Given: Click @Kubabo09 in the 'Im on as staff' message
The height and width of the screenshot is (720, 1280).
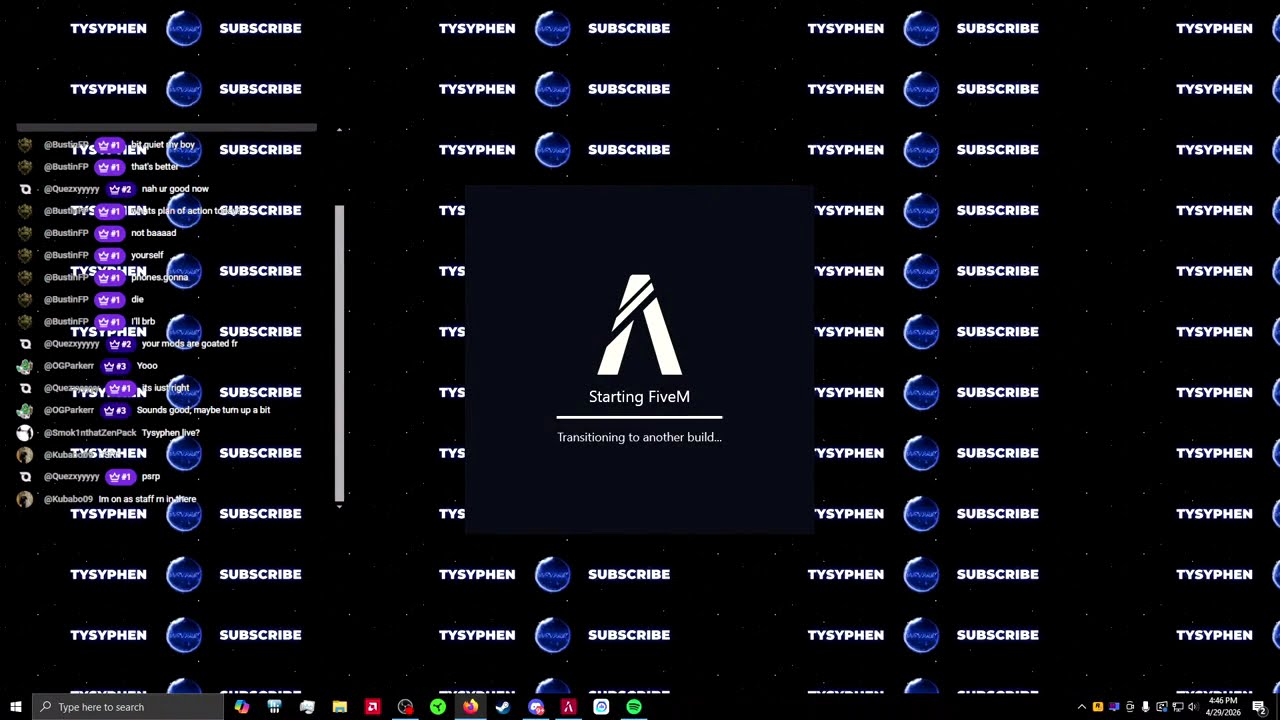Looking at the screenshot, I should tap(68, 499).
